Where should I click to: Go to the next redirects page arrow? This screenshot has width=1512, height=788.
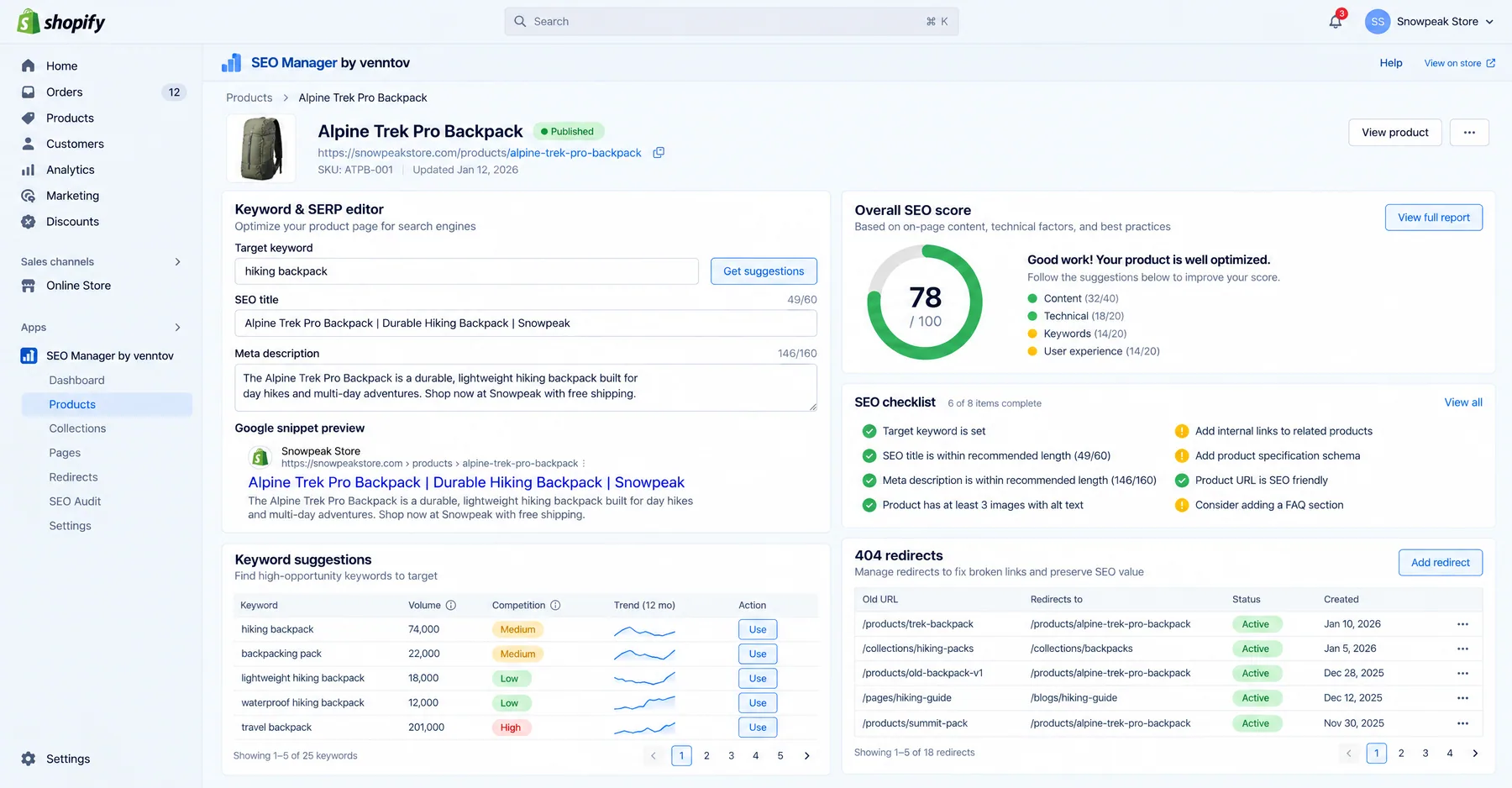[1475, 754]
